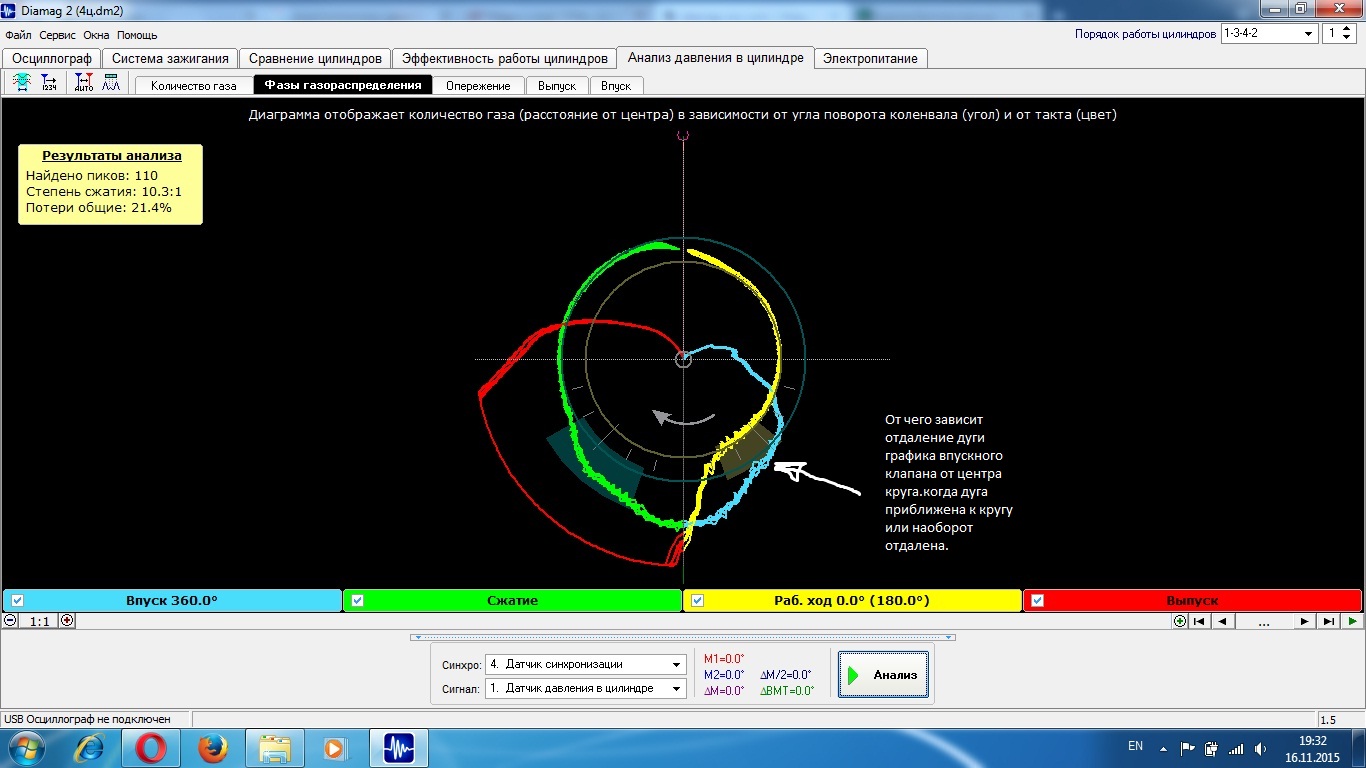Viewport: 1366px width, 768px height.
Task: Click the Степень сжатия: 10.3:1 line
Action: [104, 191]
